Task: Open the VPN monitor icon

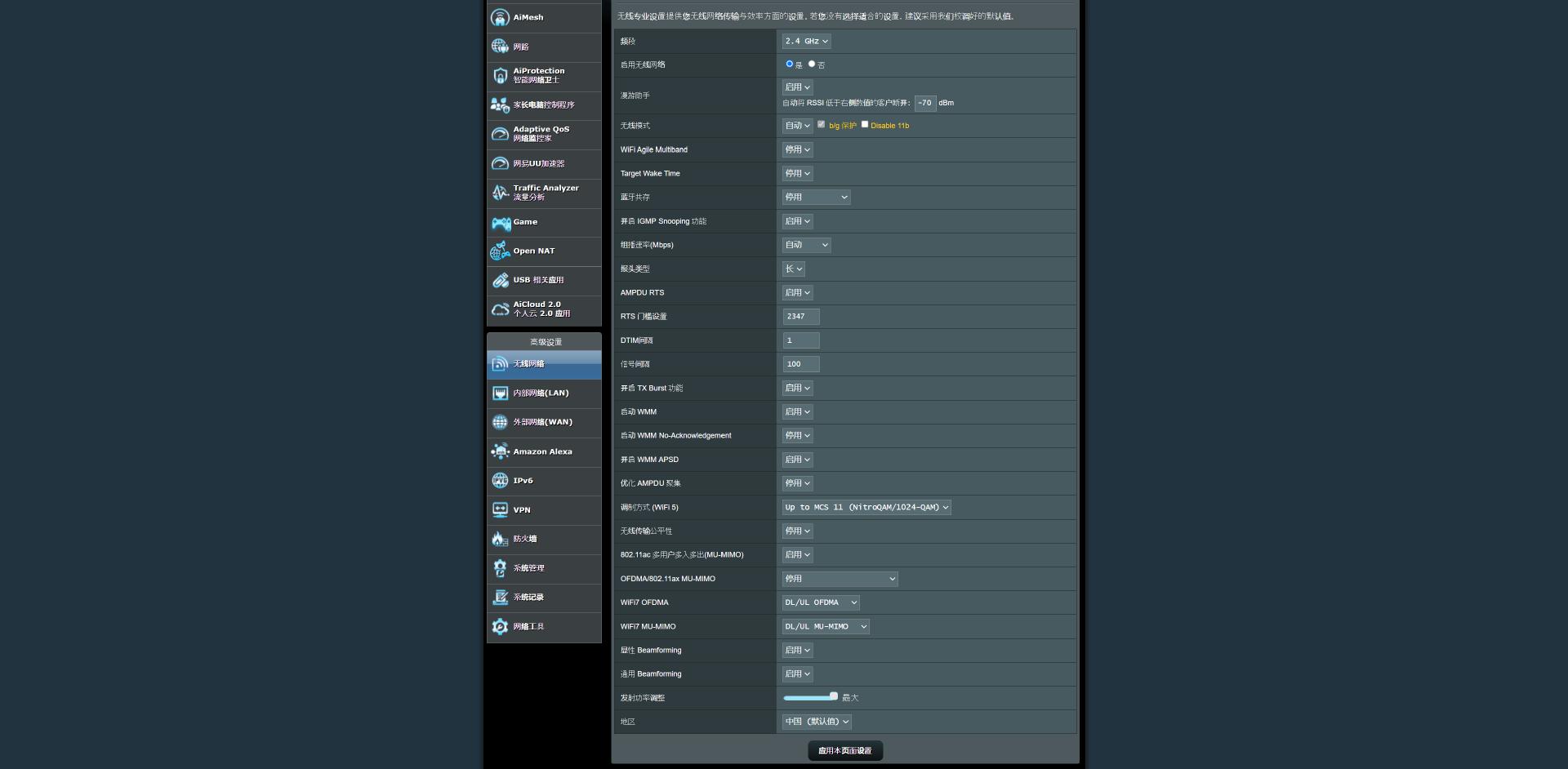Action: 500,510
